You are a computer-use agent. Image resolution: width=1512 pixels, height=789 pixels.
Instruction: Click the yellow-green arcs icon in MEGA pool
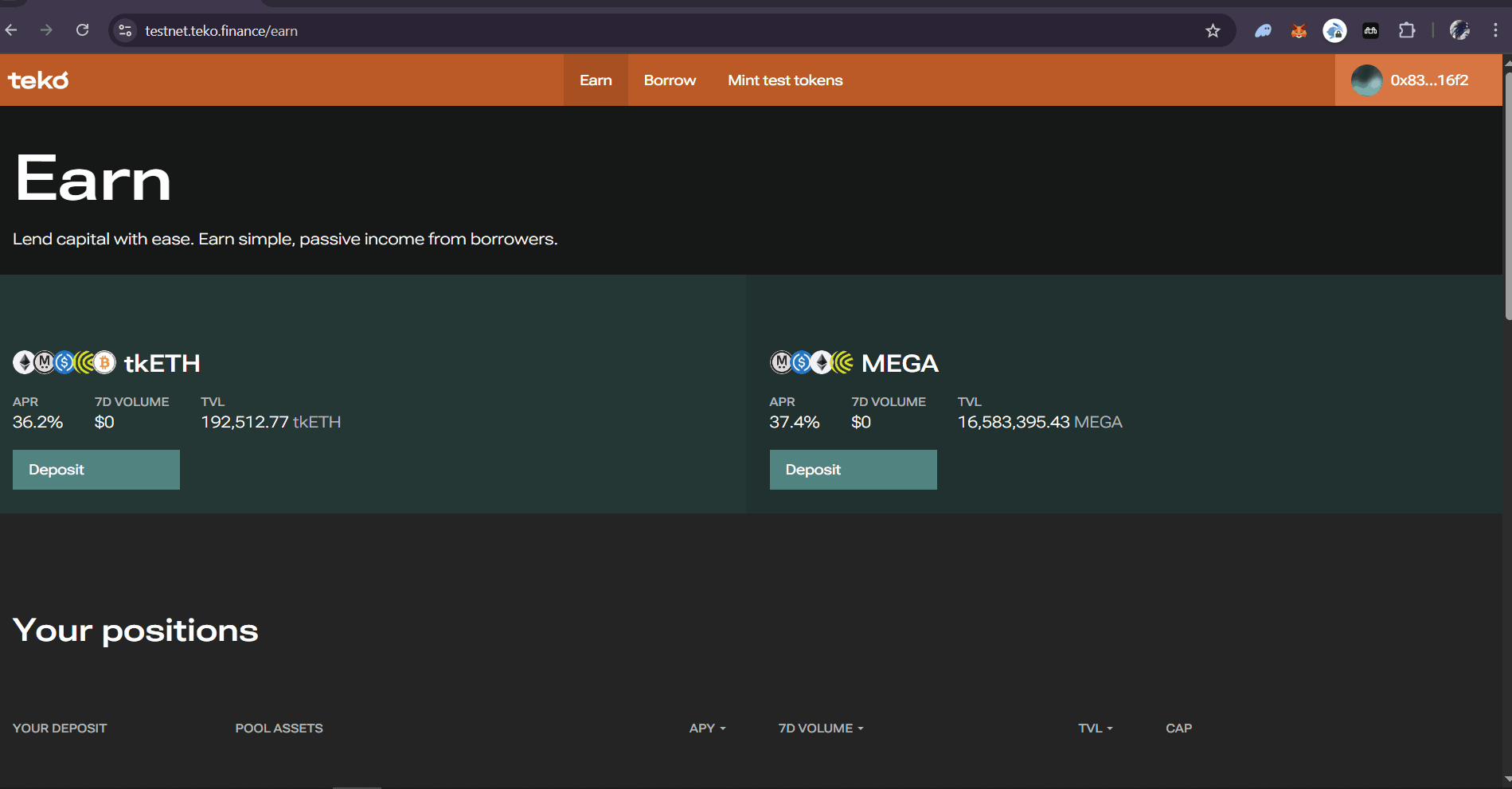[x=842, y=362]
